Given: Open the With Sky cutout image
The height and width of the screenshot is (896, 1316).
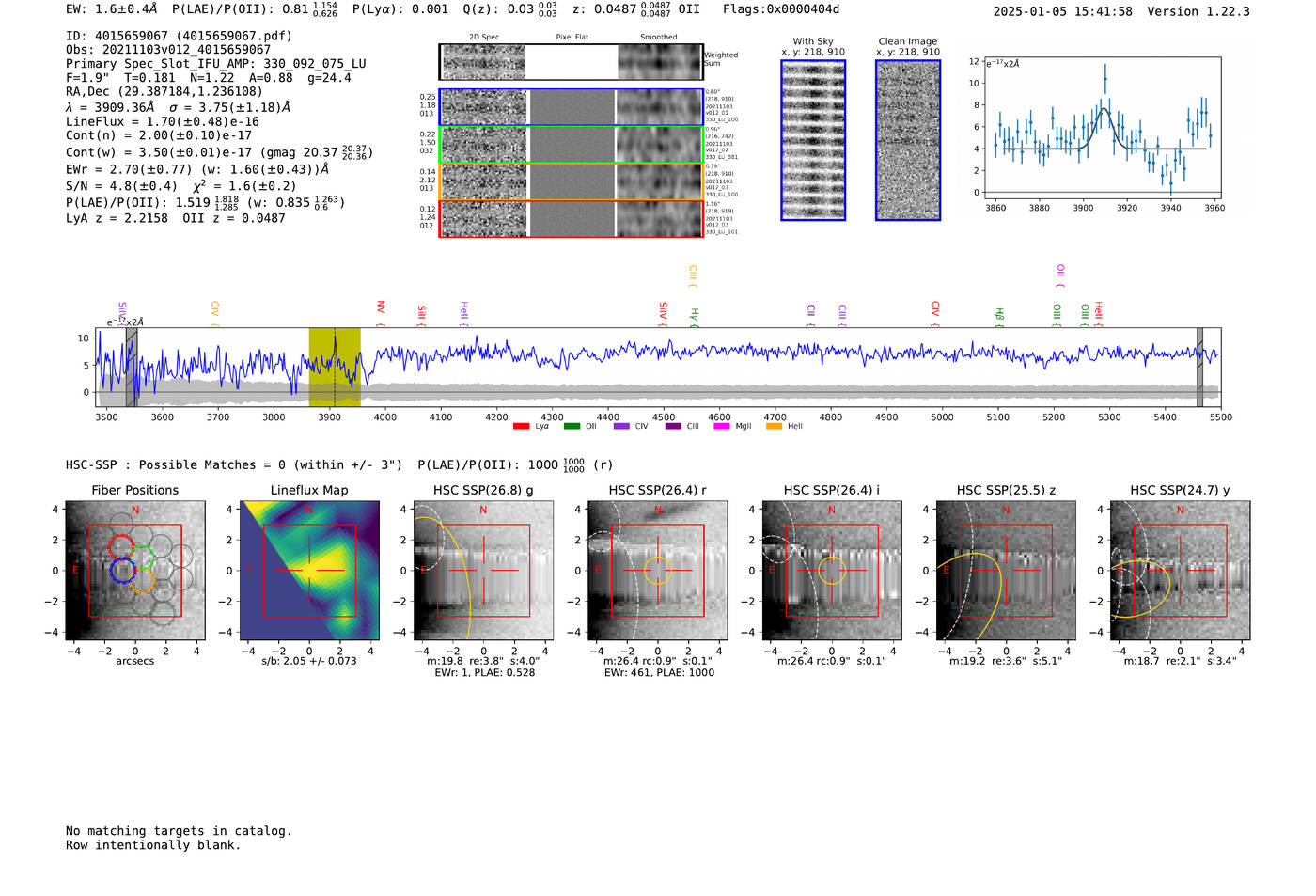Looking at the screenshot, I should 813,140.
